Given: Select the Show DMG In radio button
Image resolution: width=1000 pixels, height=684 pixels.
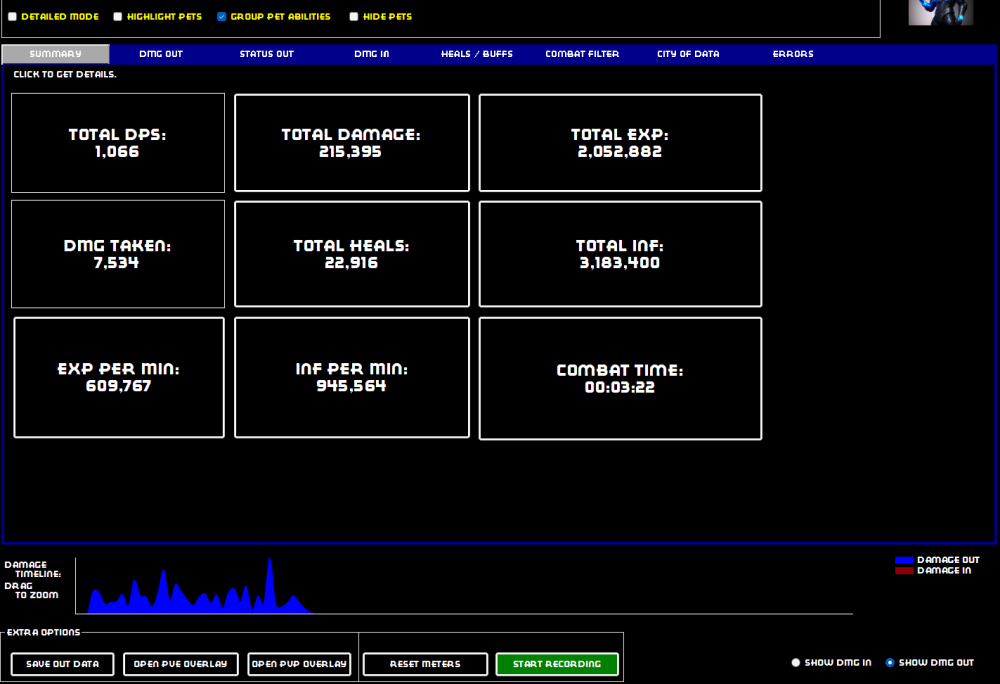Looking at the screenshot, I should tap(796, 663).
